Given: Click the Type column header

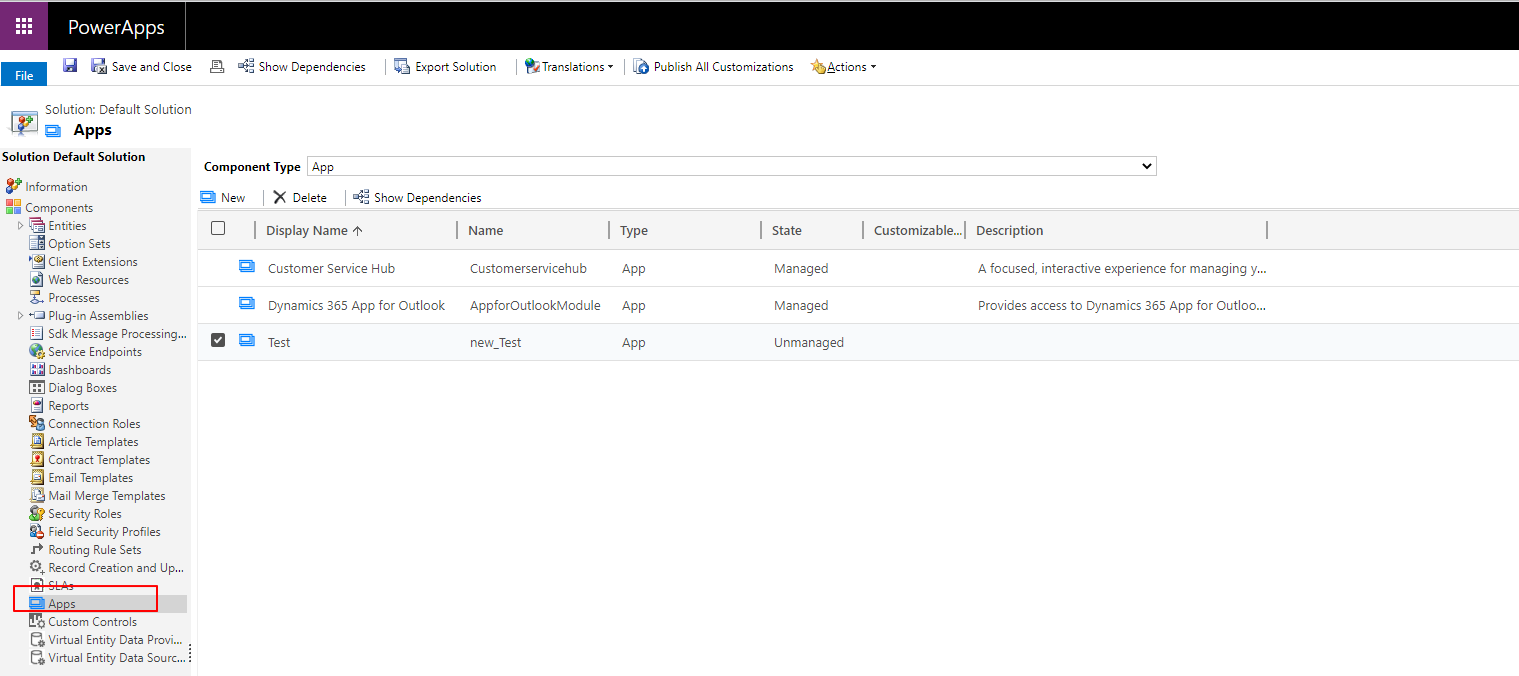Looking at the screenshot, I should [x=634, y=230].
